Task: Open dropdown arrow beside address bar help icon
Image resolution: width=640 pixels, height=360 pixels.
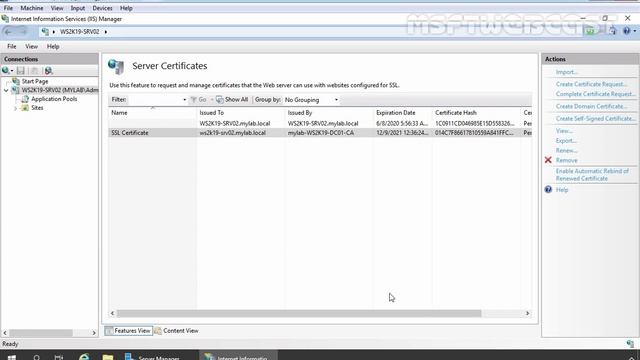Action: 635,31
